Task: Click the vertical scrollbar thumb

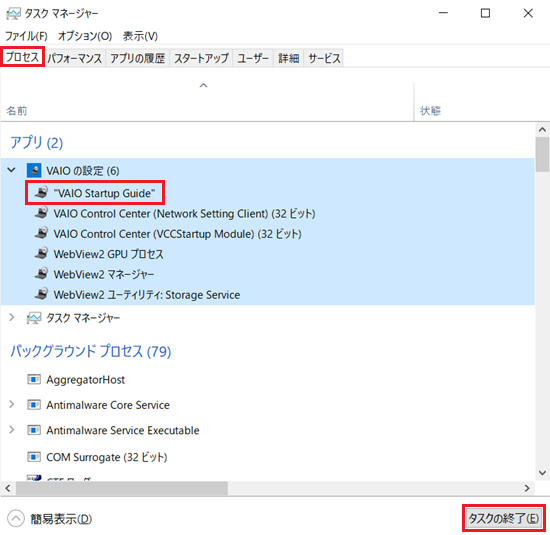Action: point(542,154)
